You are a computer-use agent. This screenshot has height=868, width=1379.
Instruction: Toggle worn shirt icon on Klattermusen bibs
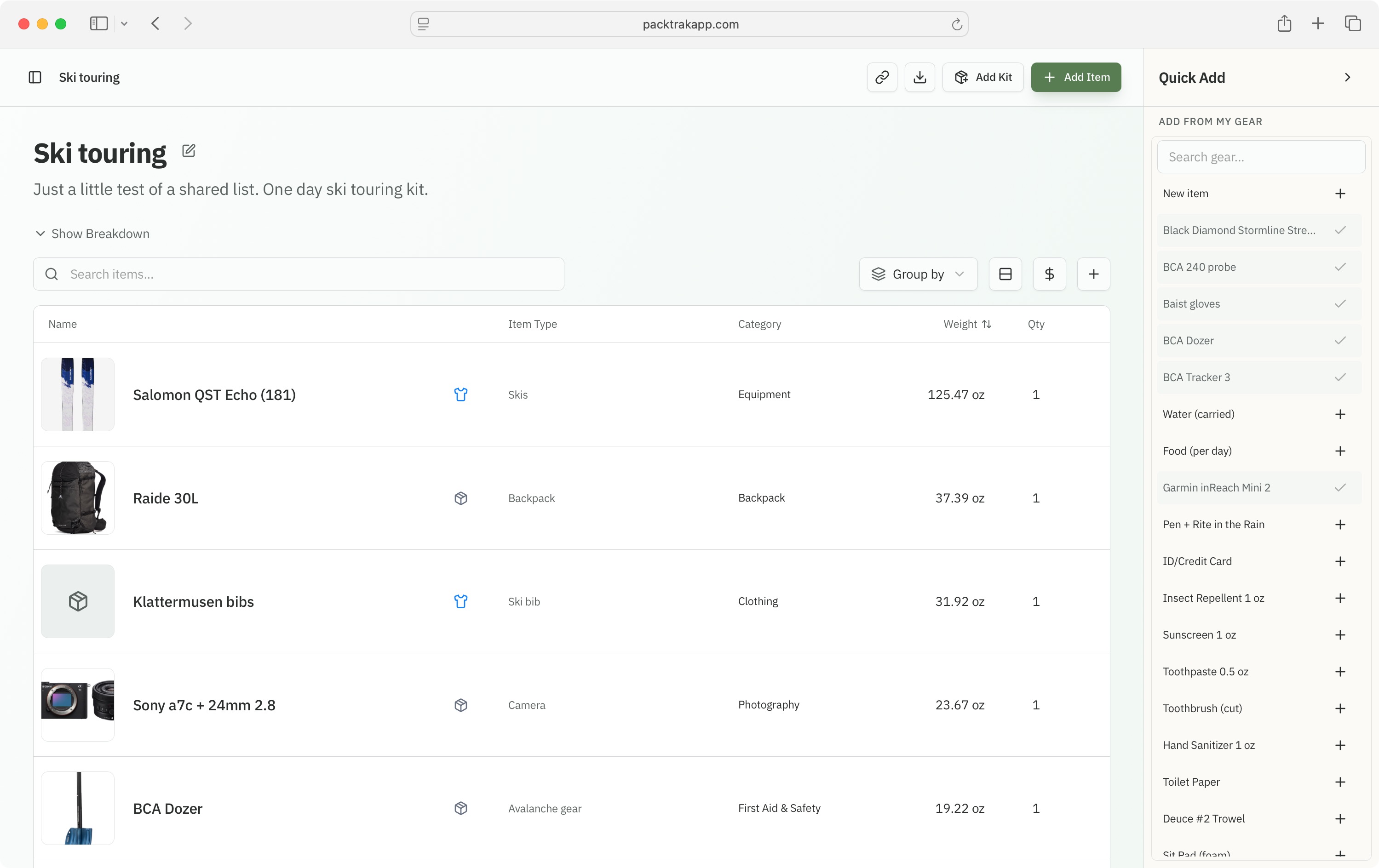tap(460, 601)
